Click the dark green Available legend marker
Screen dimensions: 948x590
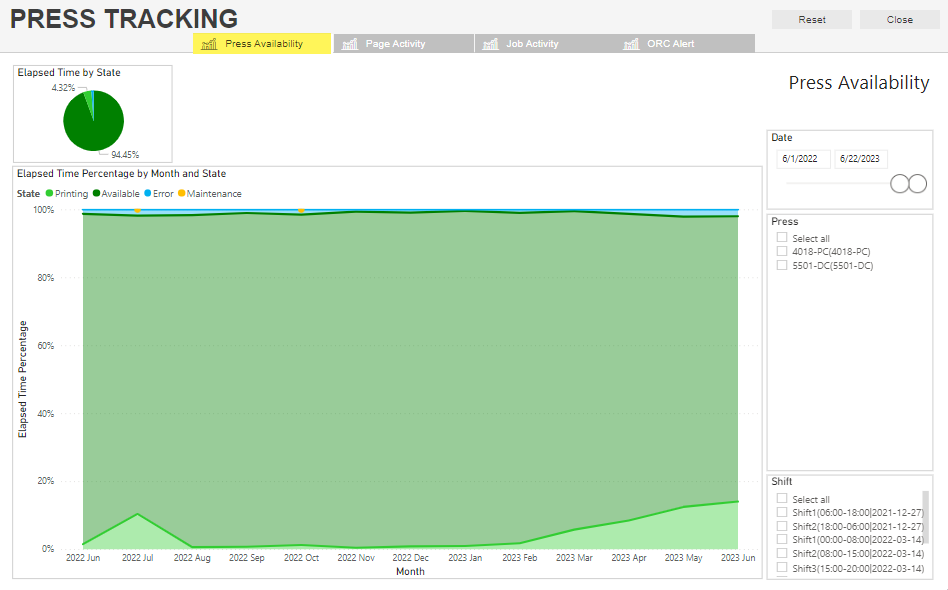(x=96, y=194)
